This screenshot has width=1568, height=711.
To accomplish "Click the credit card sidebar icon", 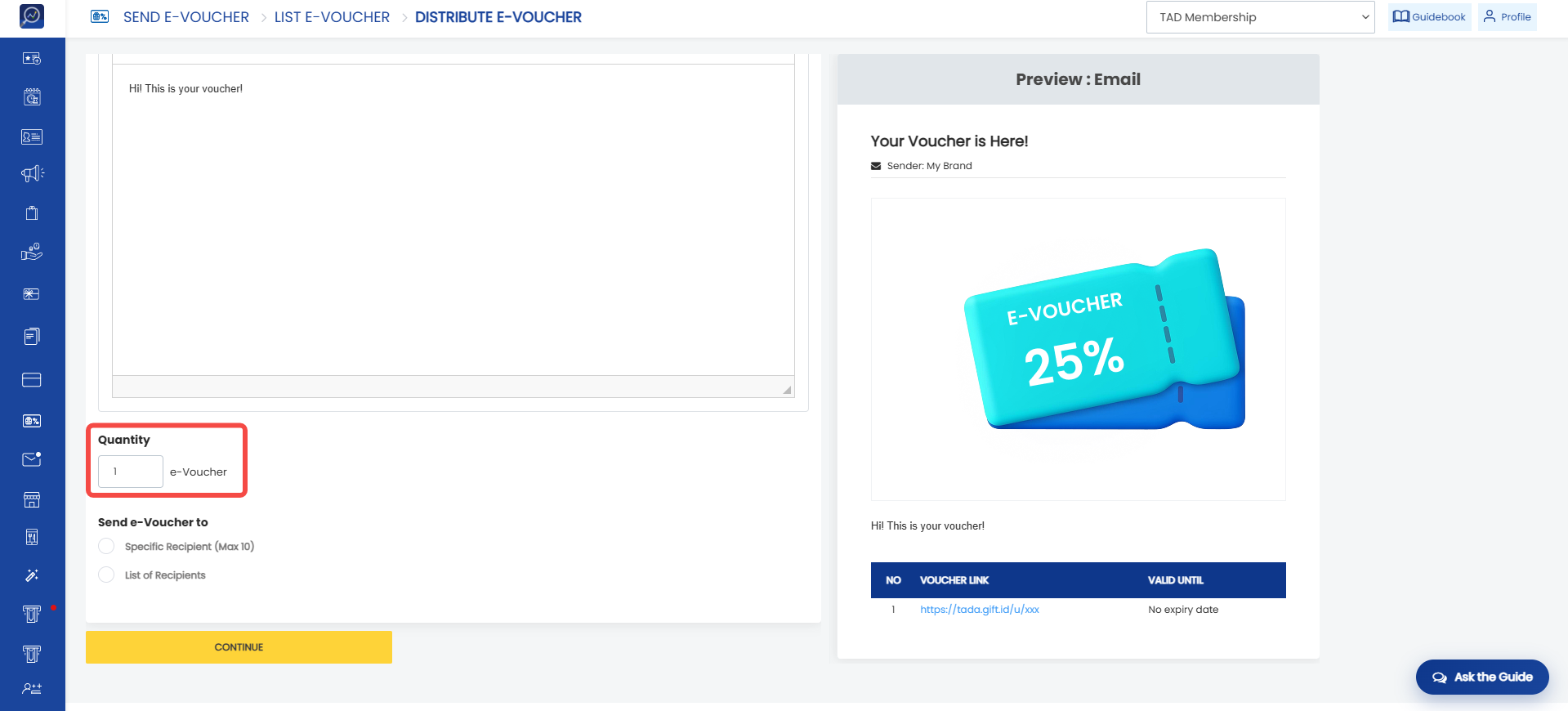I will pos(32,380).
